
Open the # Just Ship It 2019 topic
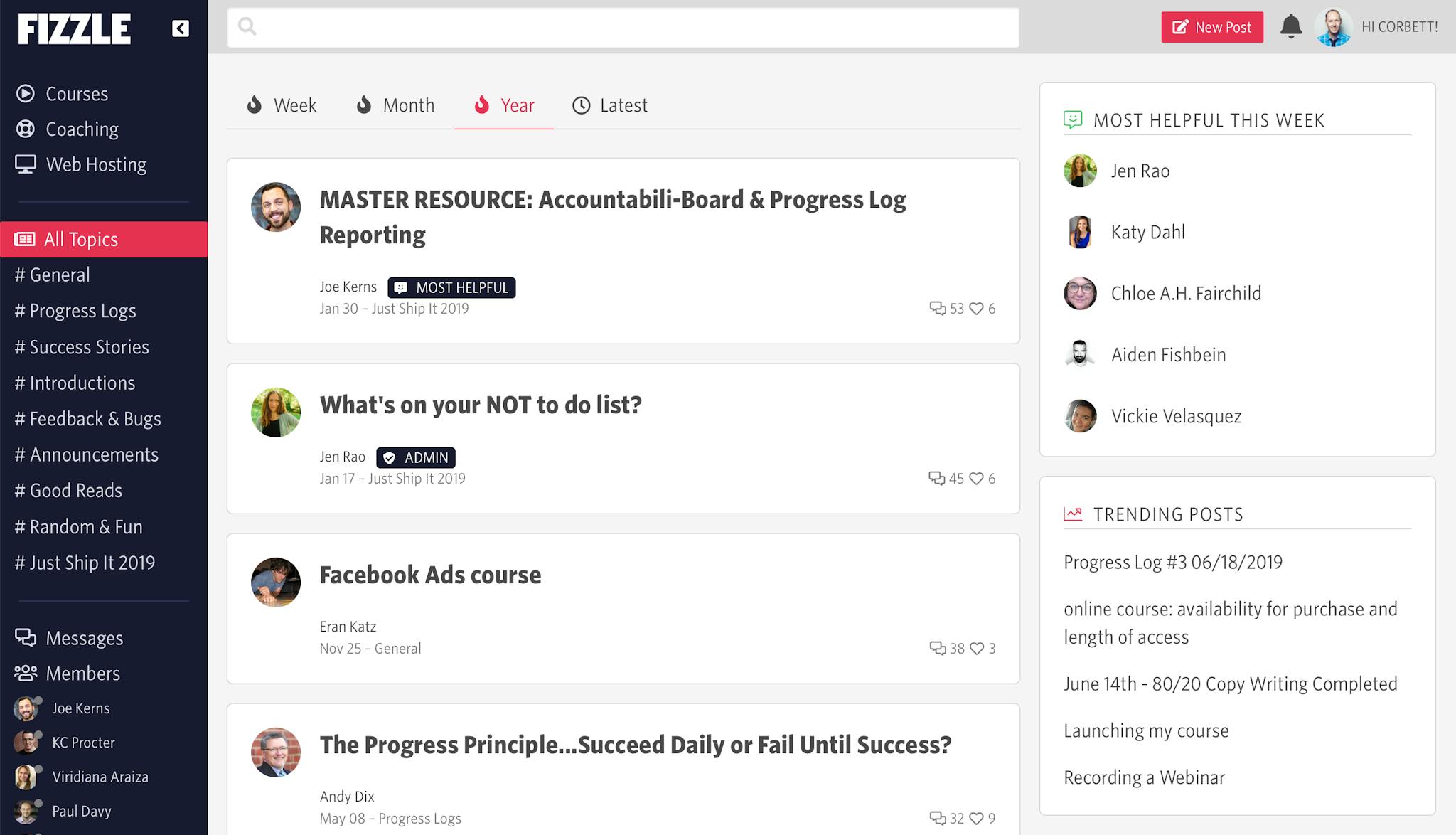[85, 563]
